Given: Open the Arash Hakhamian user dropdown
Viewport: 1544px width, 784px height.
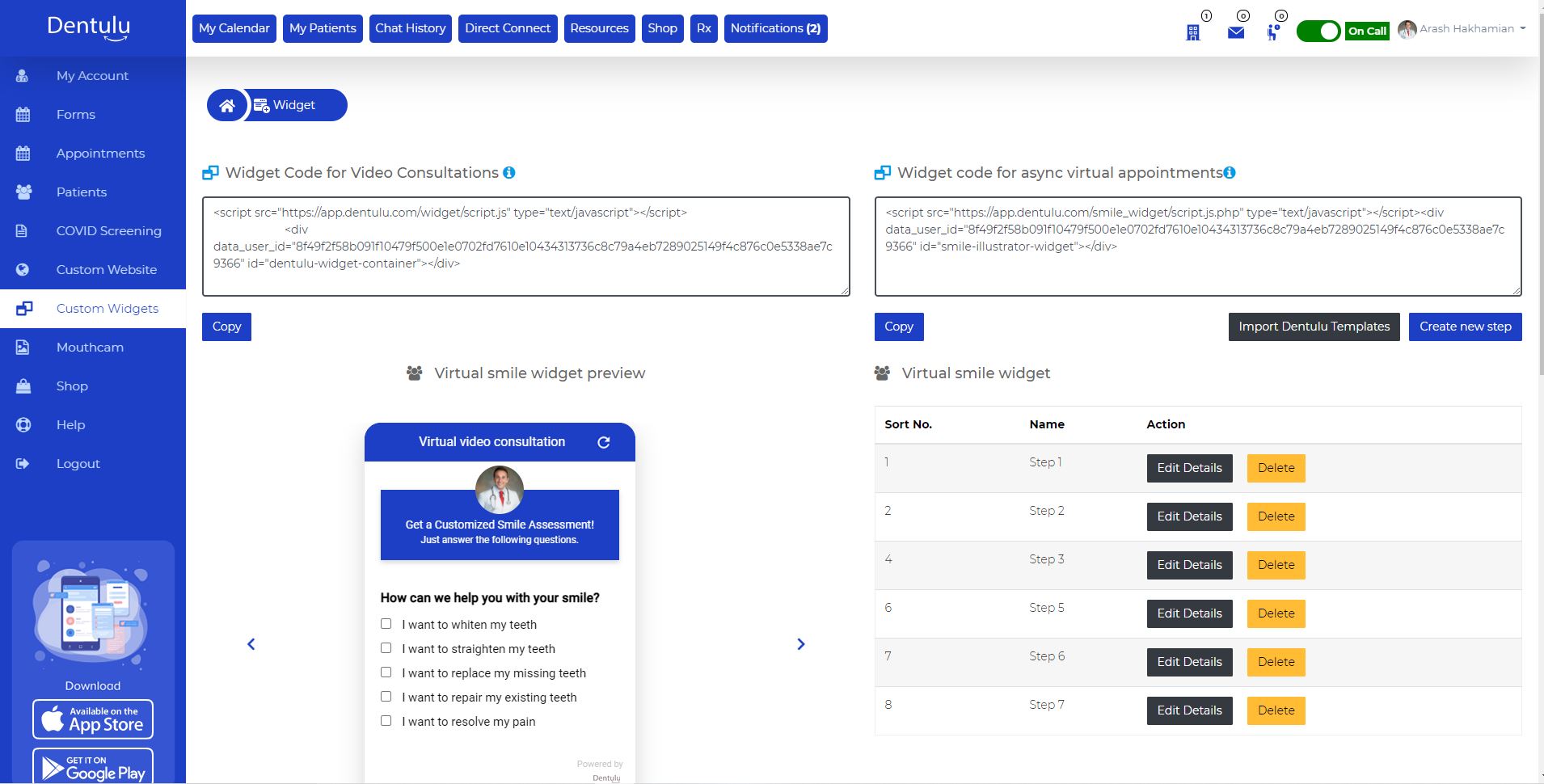Looking at the screenshot, I should coord(1473,29).
